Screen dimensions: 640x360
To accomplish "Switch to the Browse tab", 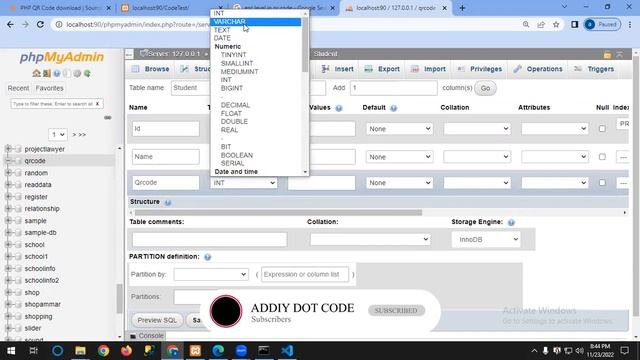I will (x=150, y=69).
